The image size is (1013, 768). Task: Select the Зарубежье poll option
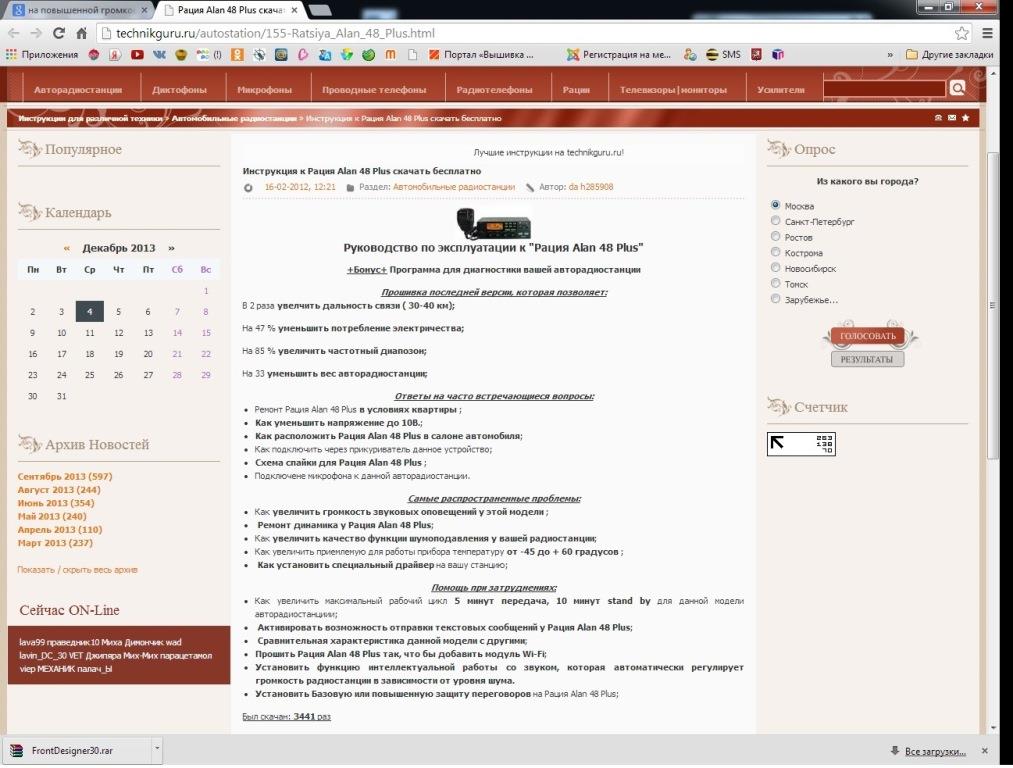775,298
